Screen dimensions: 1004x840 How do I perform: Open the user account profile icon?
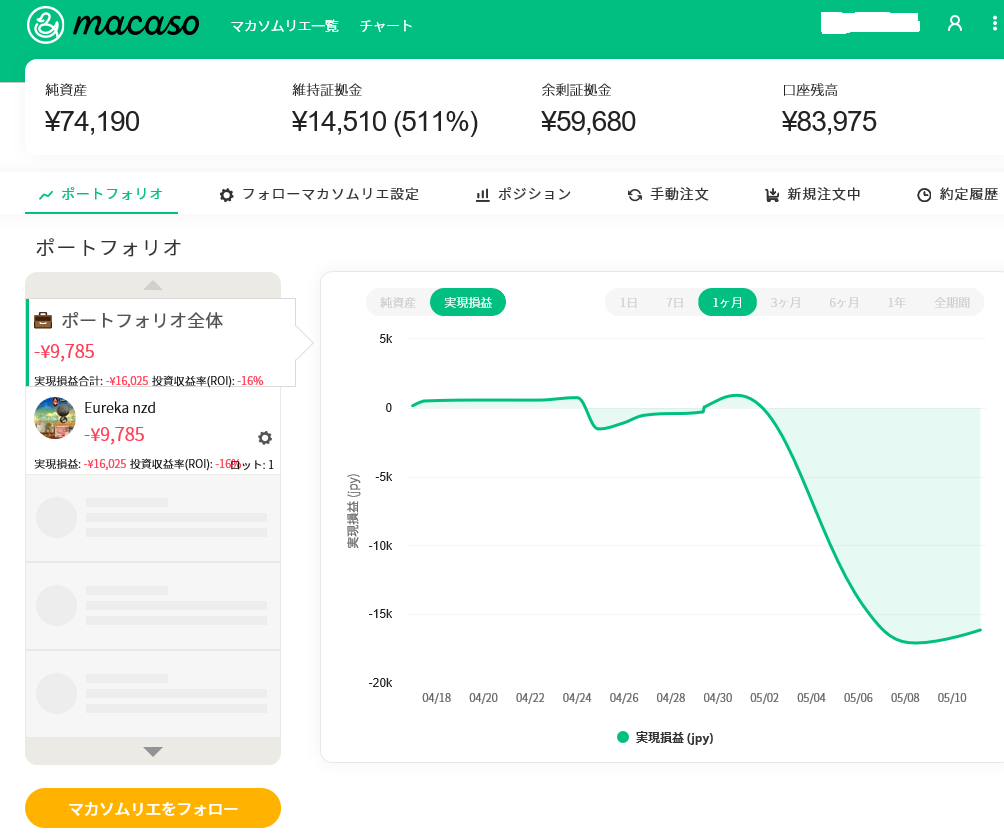(954, 23)
